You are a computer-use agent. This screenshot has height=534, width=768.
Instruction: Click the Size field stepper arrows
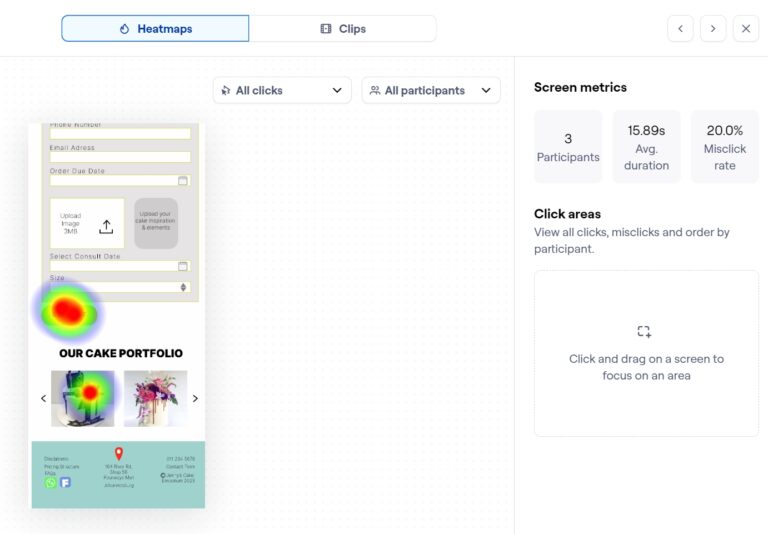pyautogui.click(x=183, y=287)
